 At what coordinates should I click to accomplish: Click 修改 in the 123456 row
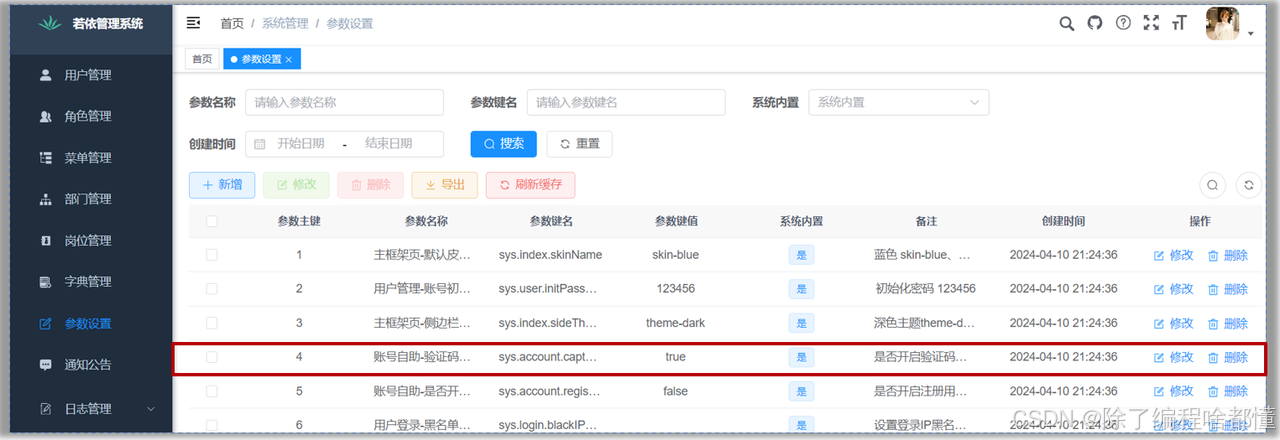[1174, 289]
